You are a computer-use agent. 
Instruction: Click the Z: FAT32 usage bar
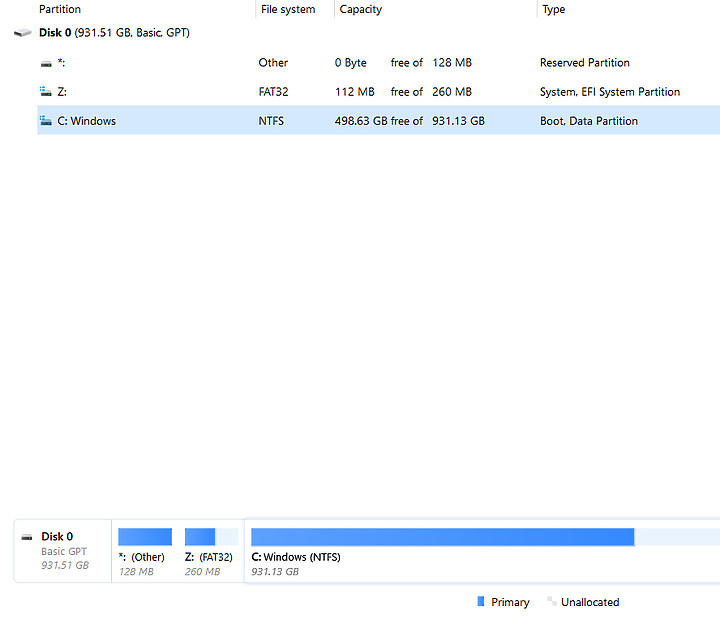click(211, 537)
